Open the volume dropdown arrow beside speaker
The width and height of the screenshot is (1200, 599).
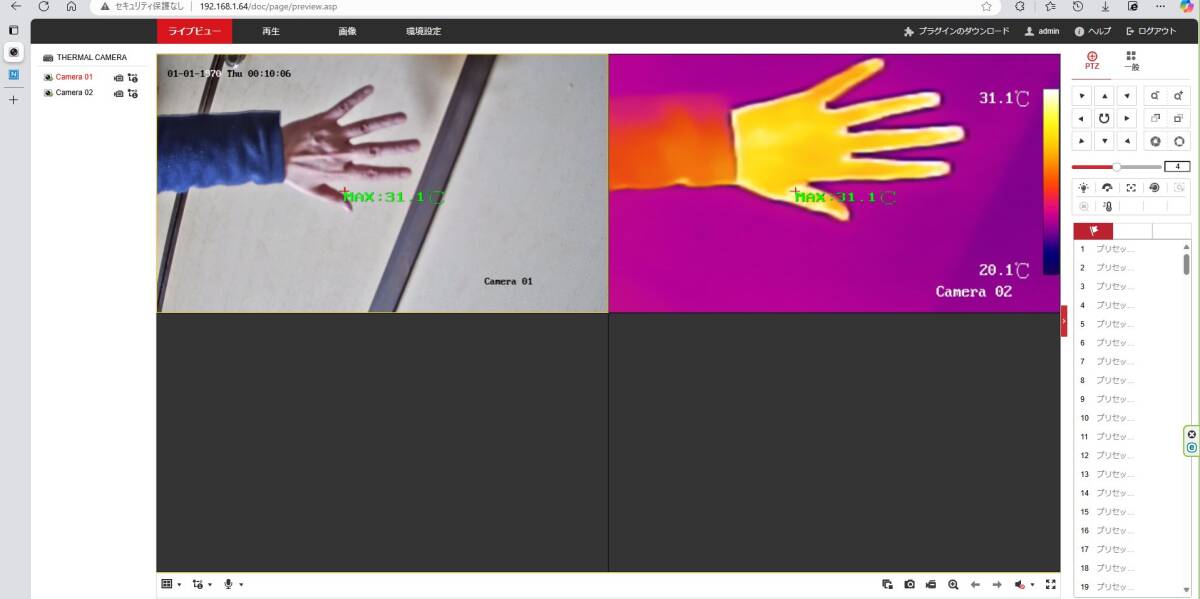[x=1032, y=585]
